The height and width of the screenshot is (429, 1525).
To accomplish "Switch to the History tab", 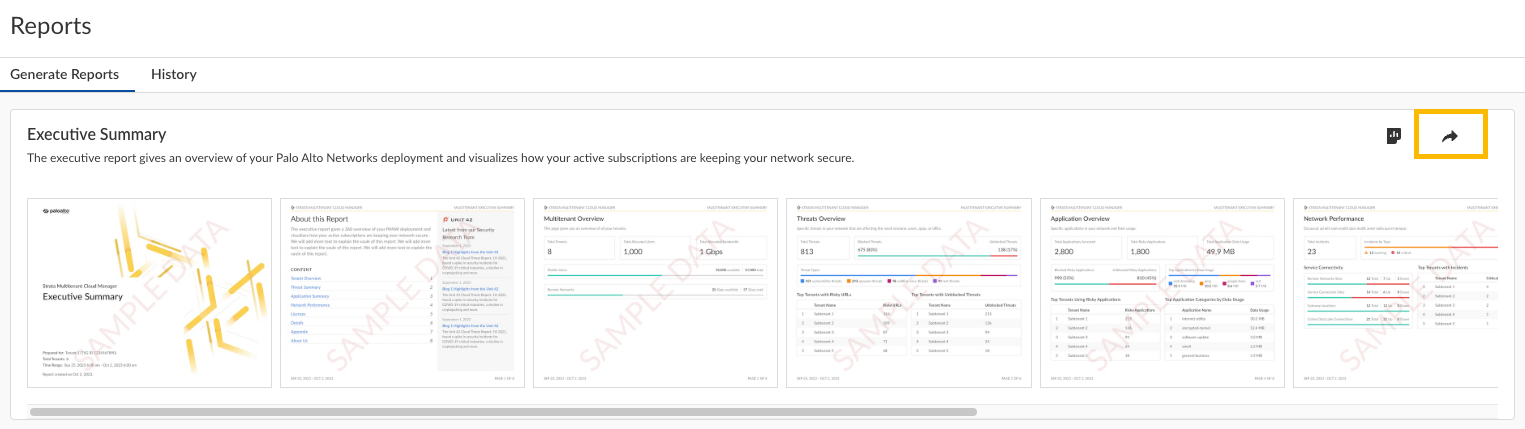I will click(174, 74).
